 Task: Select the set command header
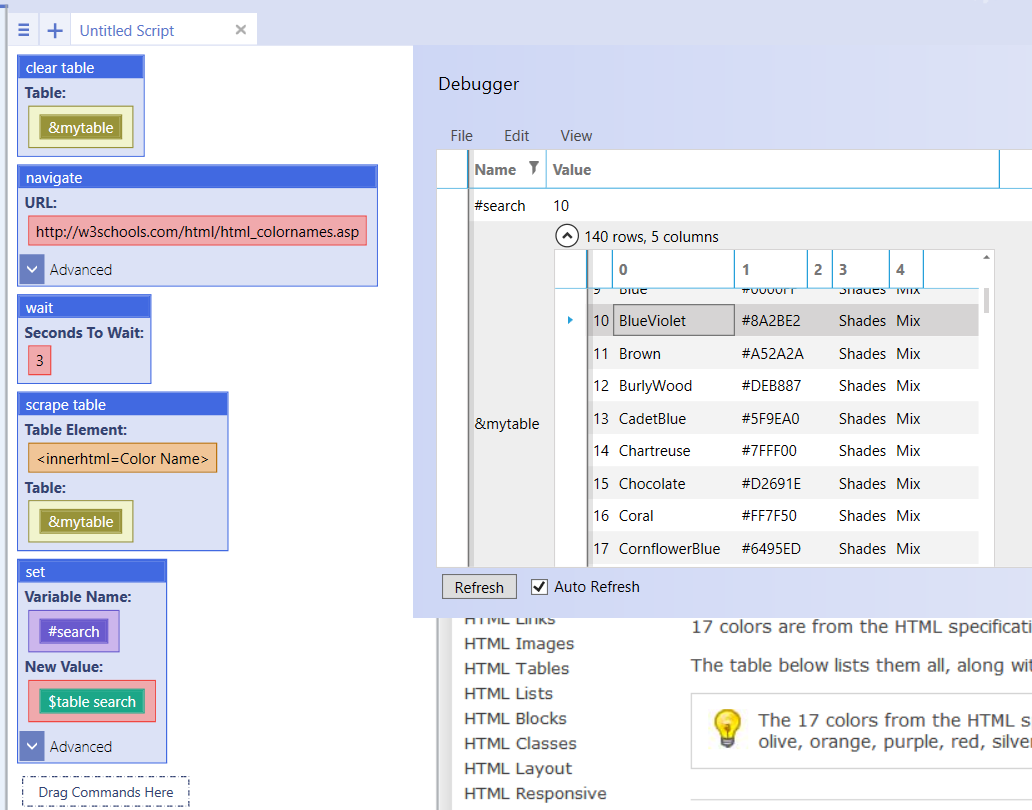(92, 571)
